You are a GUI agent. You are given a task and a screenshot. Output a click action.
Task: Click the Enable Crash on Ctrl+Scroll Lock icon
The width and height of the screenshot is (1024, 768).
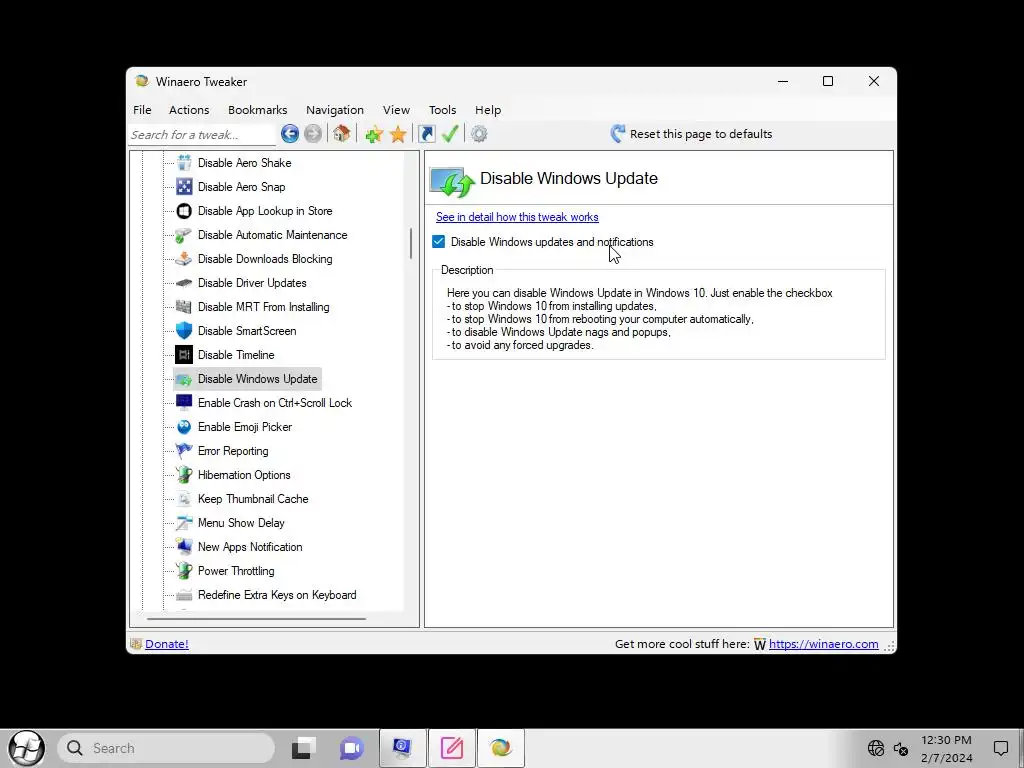click(x=184, y=403)
